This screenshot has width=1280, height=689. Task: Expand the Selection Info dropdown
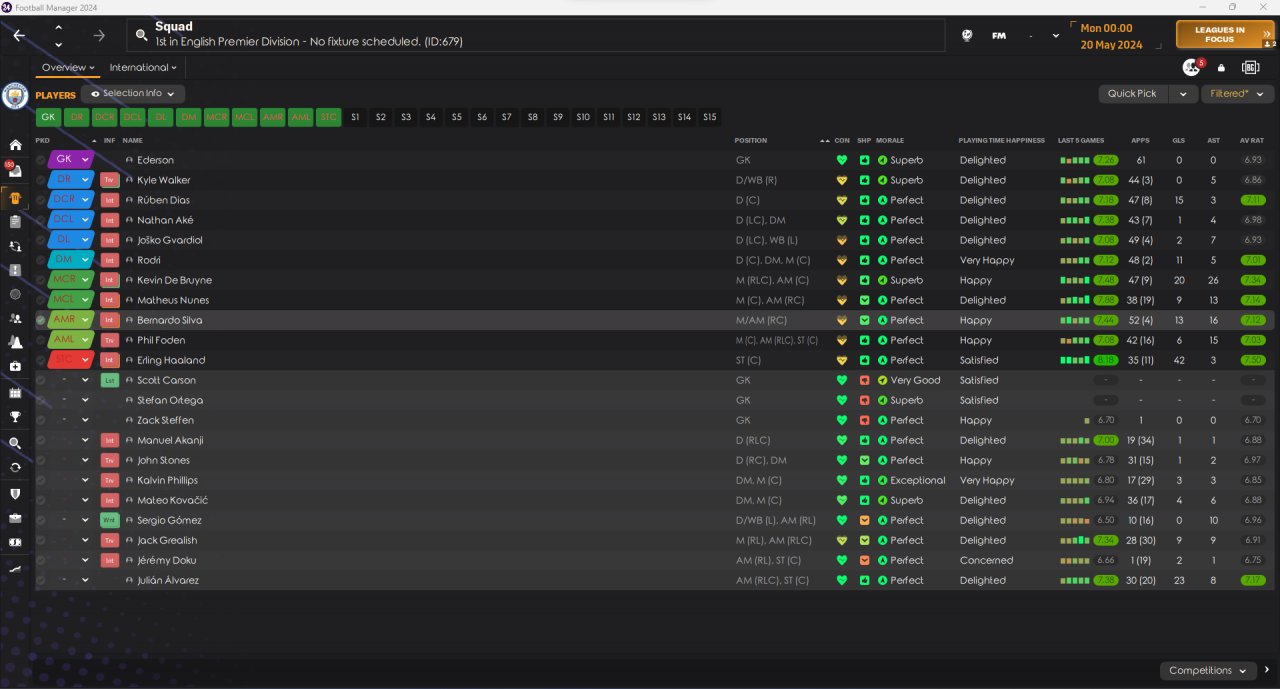coord(133,93)
